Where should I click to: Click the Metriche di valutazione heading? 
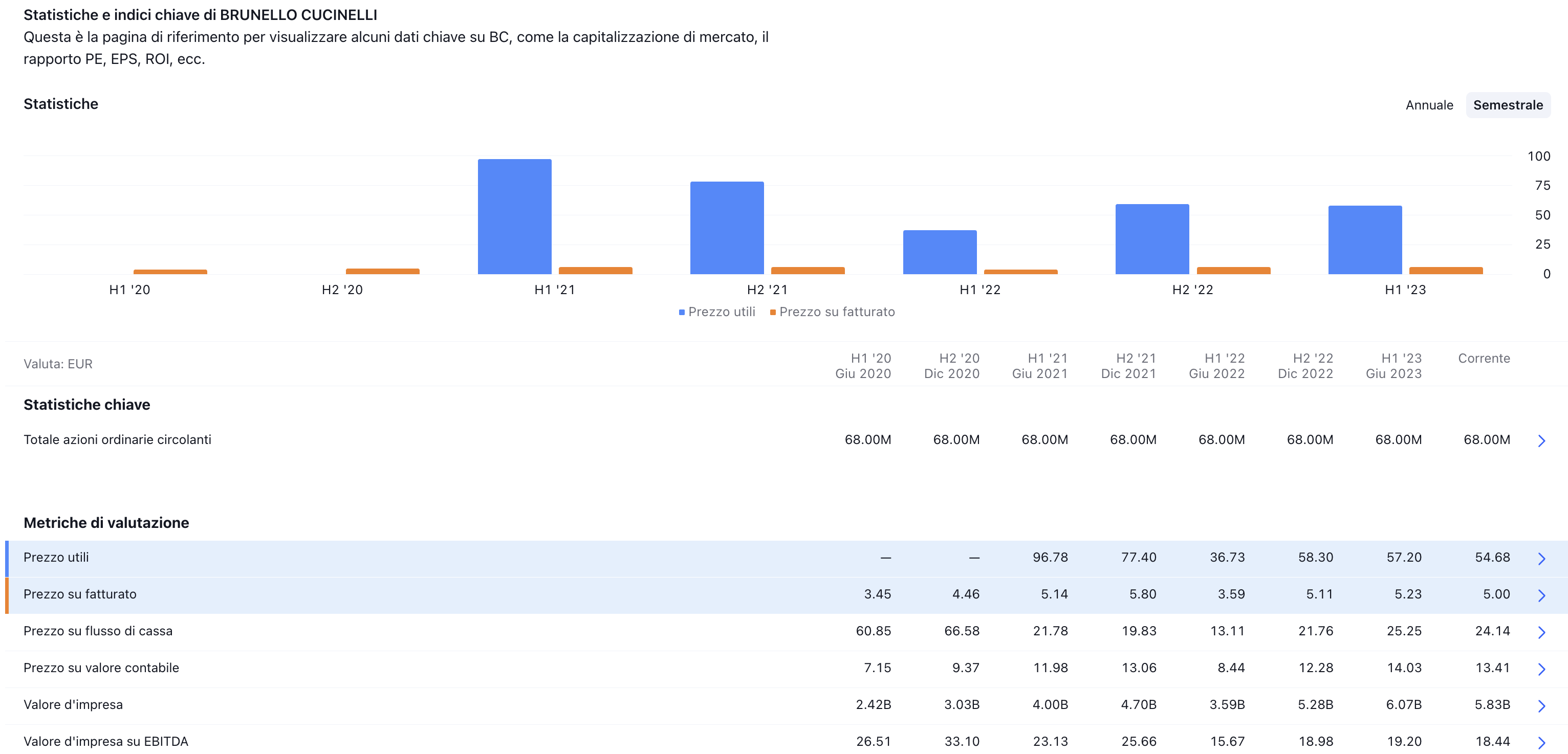(106, 523)
